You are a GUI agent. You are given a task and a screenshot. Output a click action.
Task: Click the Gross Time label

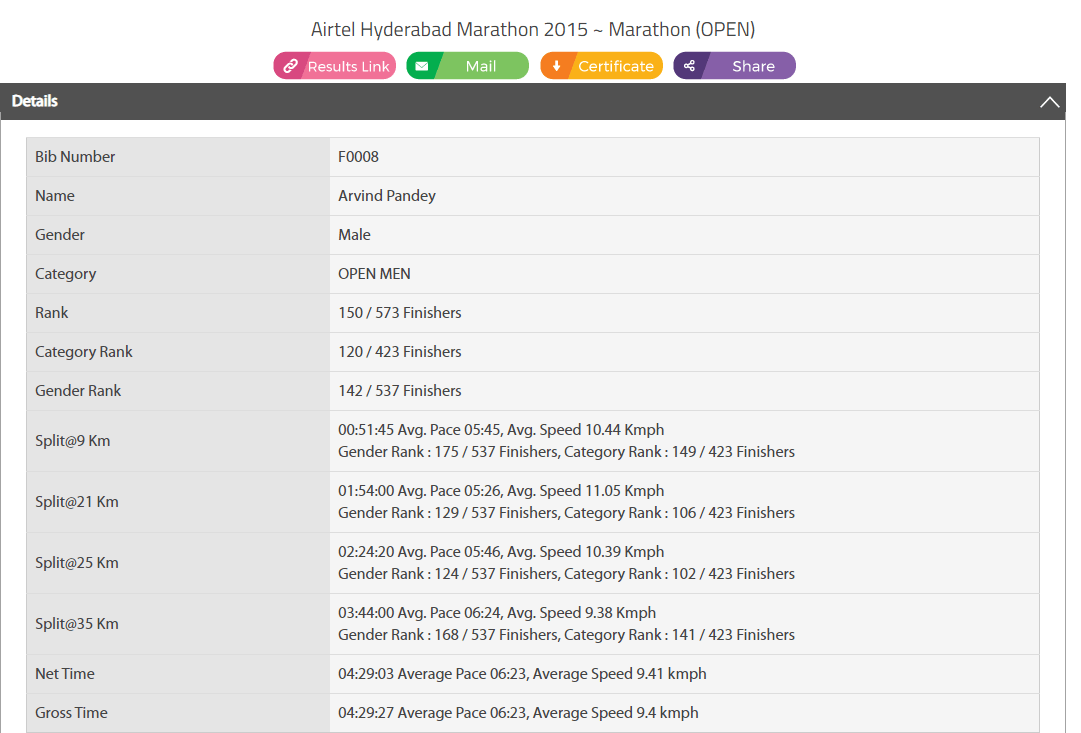pyautogui.click(x=71, y=712)
